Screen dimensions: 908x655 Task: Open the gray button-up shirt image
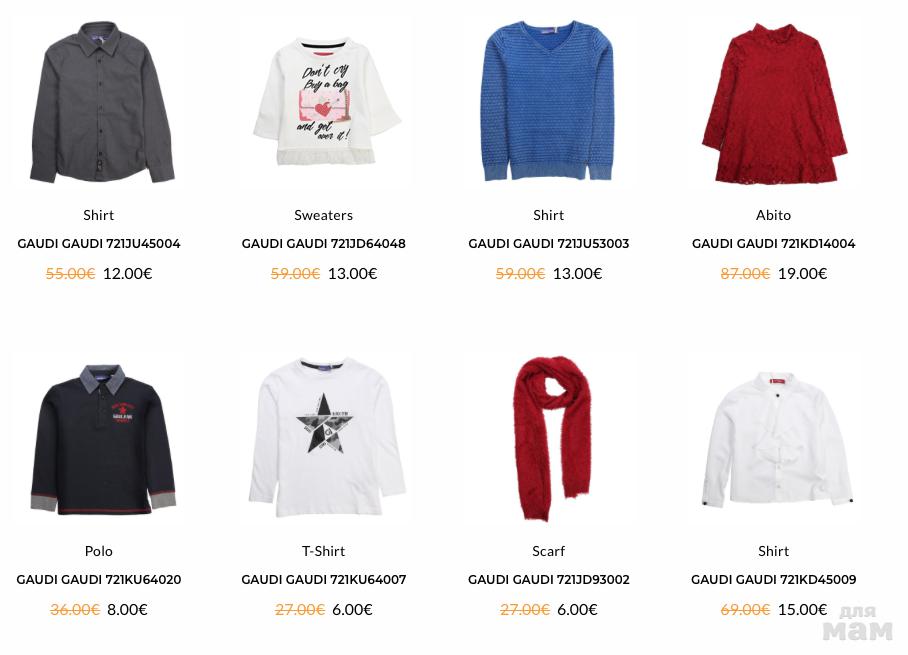[x=101, y=102]
